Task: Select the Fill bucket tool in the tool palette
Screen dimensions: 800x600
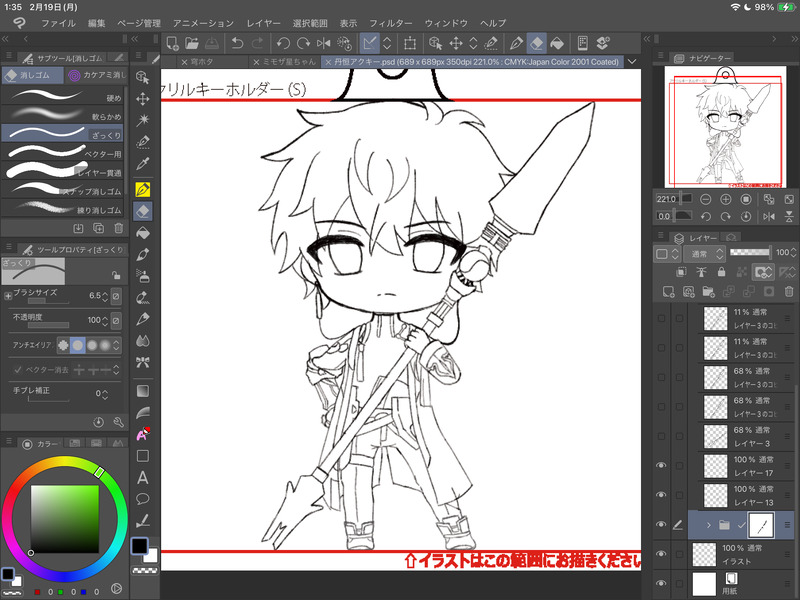Action: coord(143,233)
